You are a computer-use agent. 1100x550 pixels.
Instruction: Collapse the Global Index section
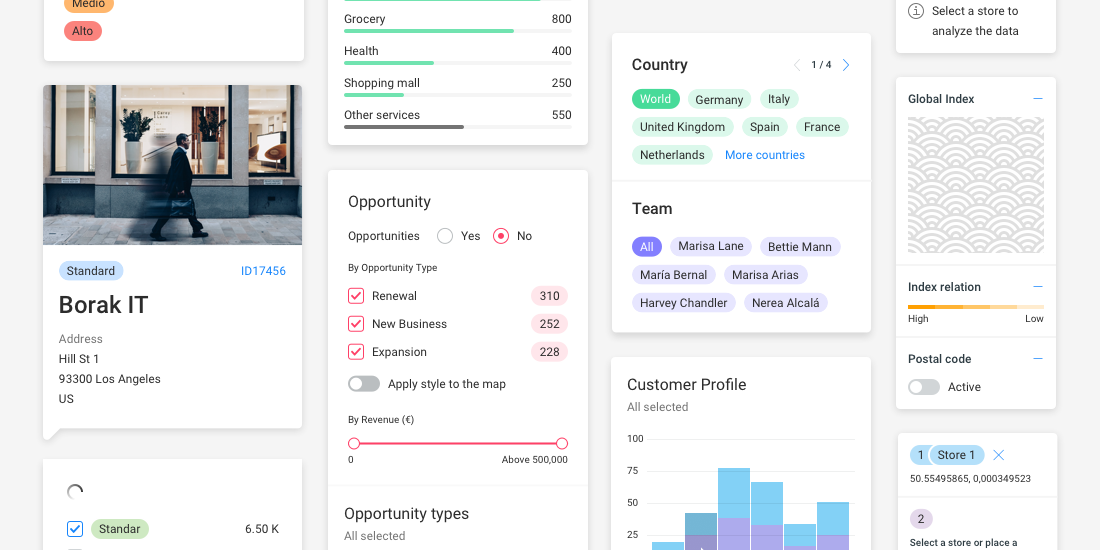(1037, 99)
